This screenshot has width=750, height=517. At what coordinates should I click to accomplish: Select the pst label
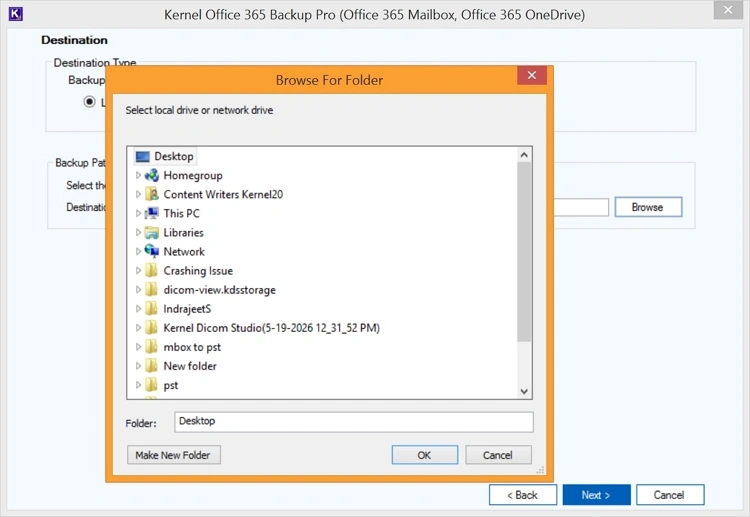pos(171,385)
